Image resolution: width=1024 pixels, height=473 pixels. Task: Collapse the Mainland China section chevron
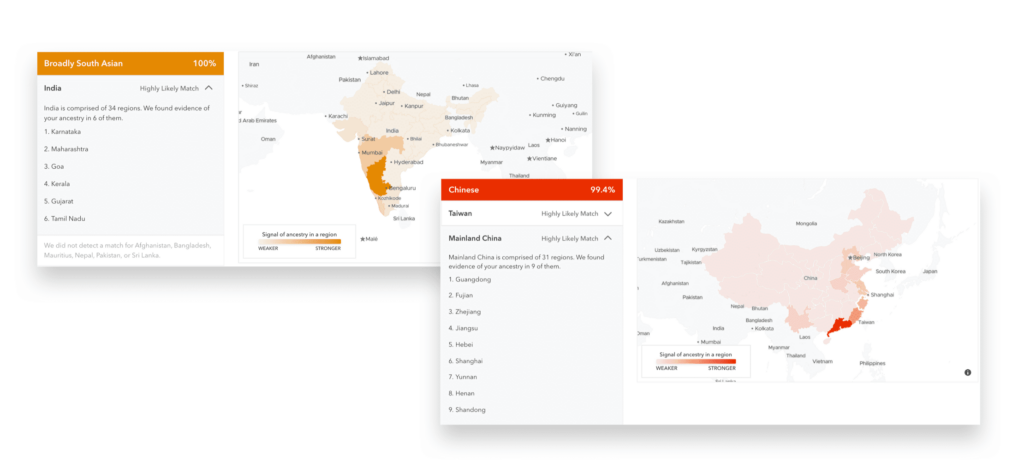tap(608, 238)
